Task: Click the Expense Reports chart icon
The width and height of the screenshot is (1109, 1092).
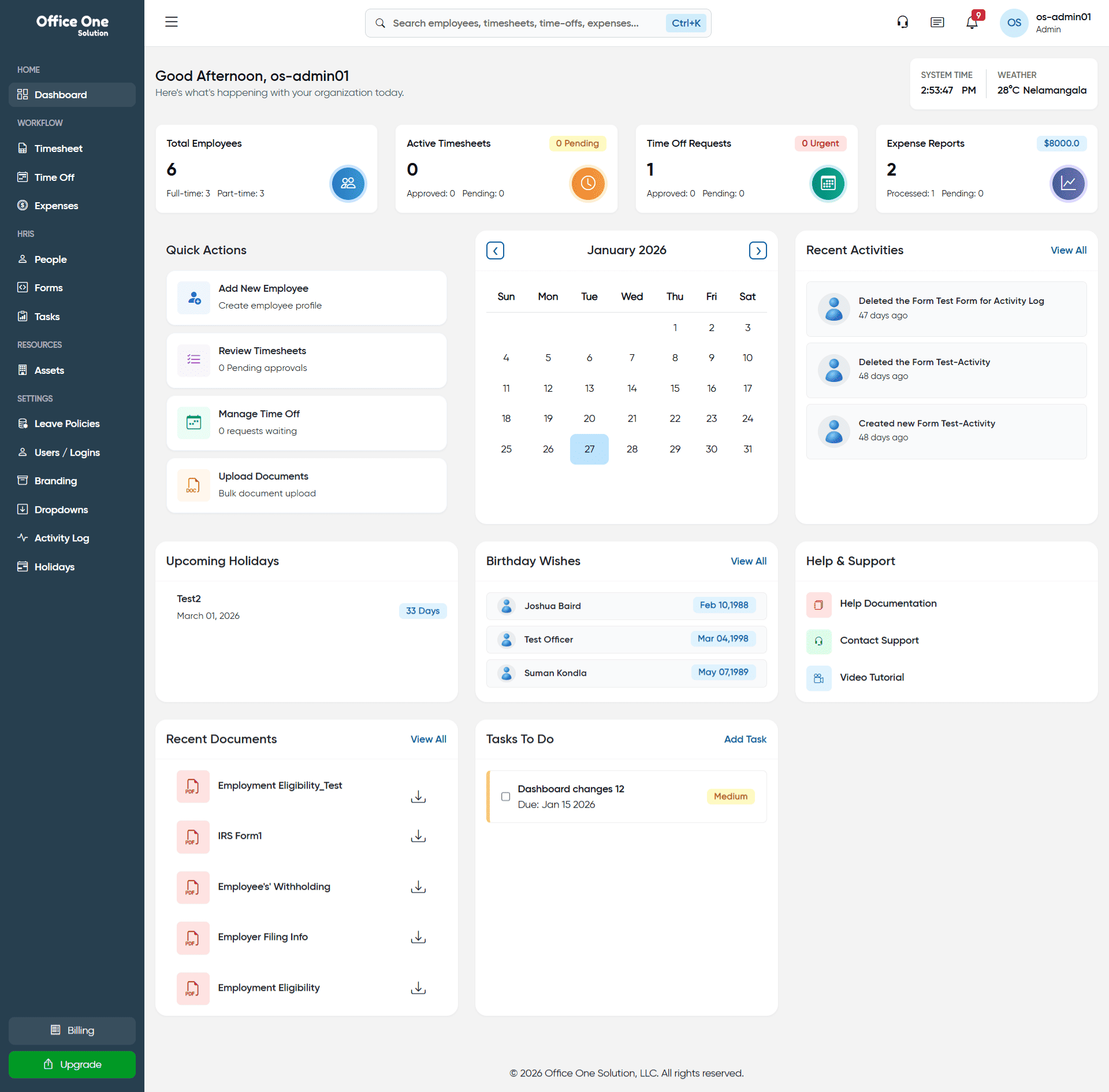Action: [1067, 183]
